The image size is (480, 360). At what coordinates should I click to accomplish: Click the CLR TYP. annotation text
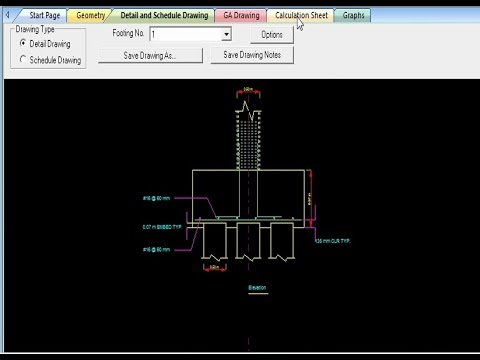[333, 241]
